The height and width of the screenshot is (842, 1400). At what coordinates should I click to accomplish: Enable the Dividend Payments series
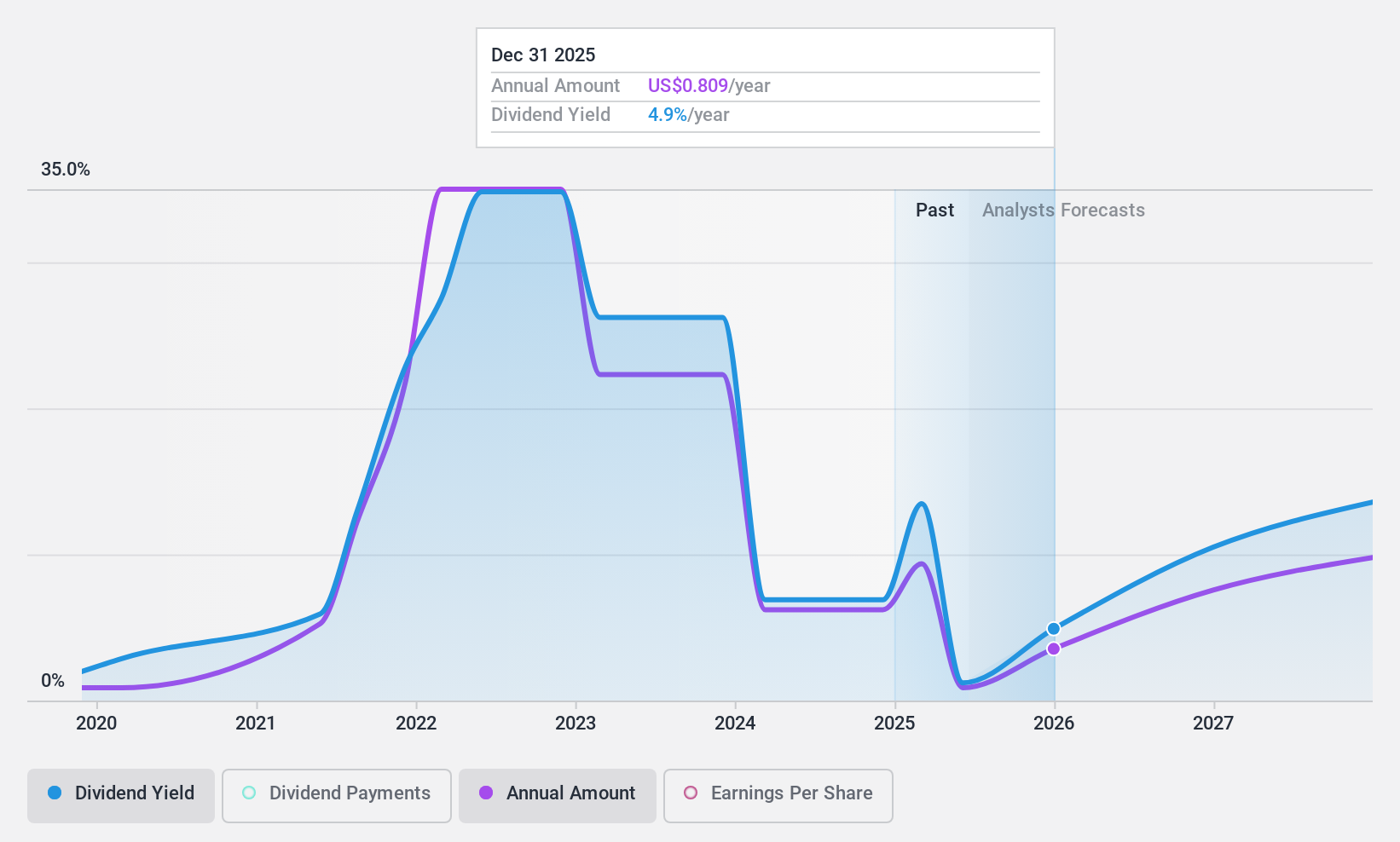[x=337, y=796]
